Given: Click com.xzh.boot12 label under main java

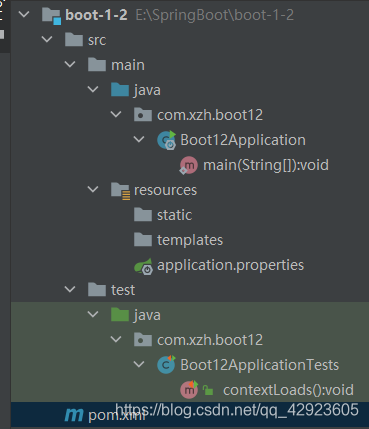Looking at the screenshot, I should tap(210, 115).
